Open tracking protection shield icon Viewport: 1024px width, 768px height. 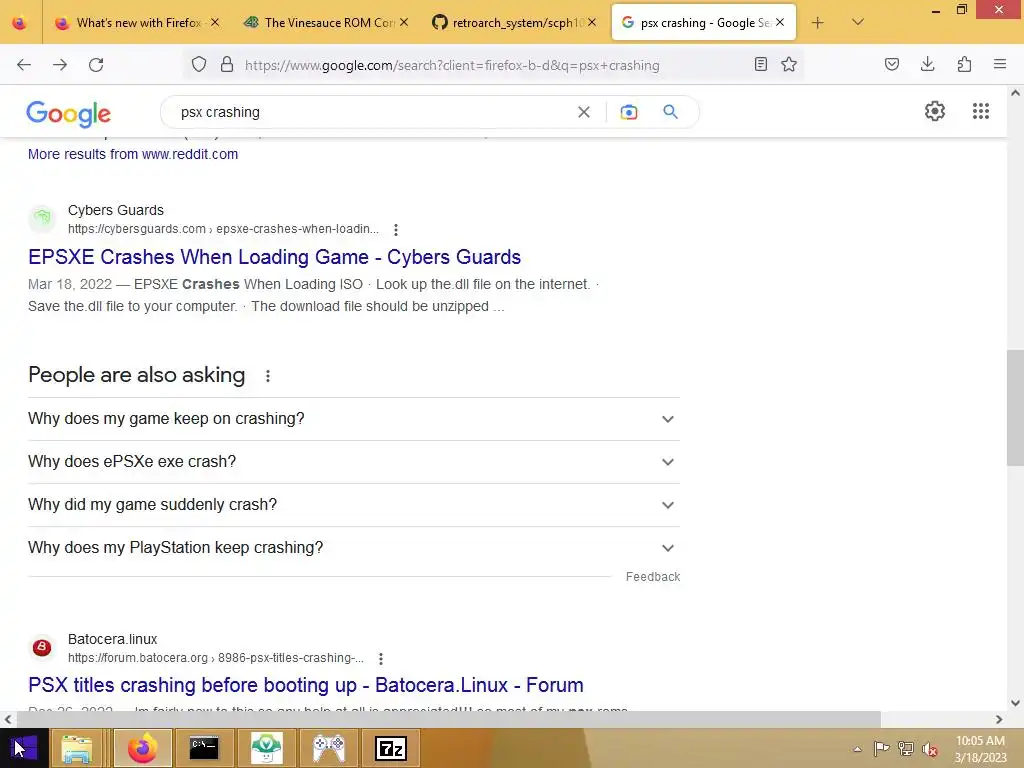(199, 65)
